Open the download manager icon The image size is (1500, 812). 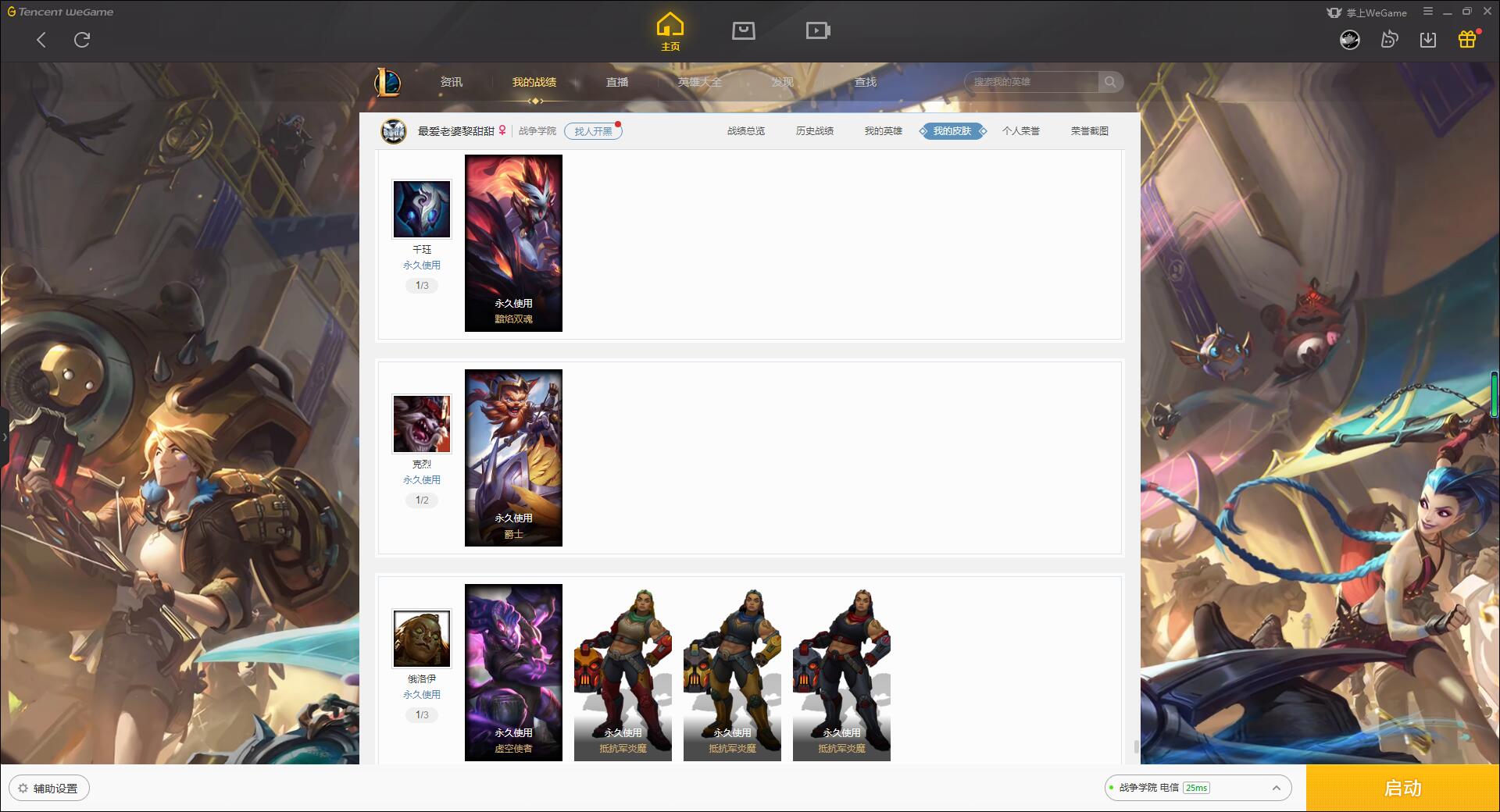point(1428,39)
